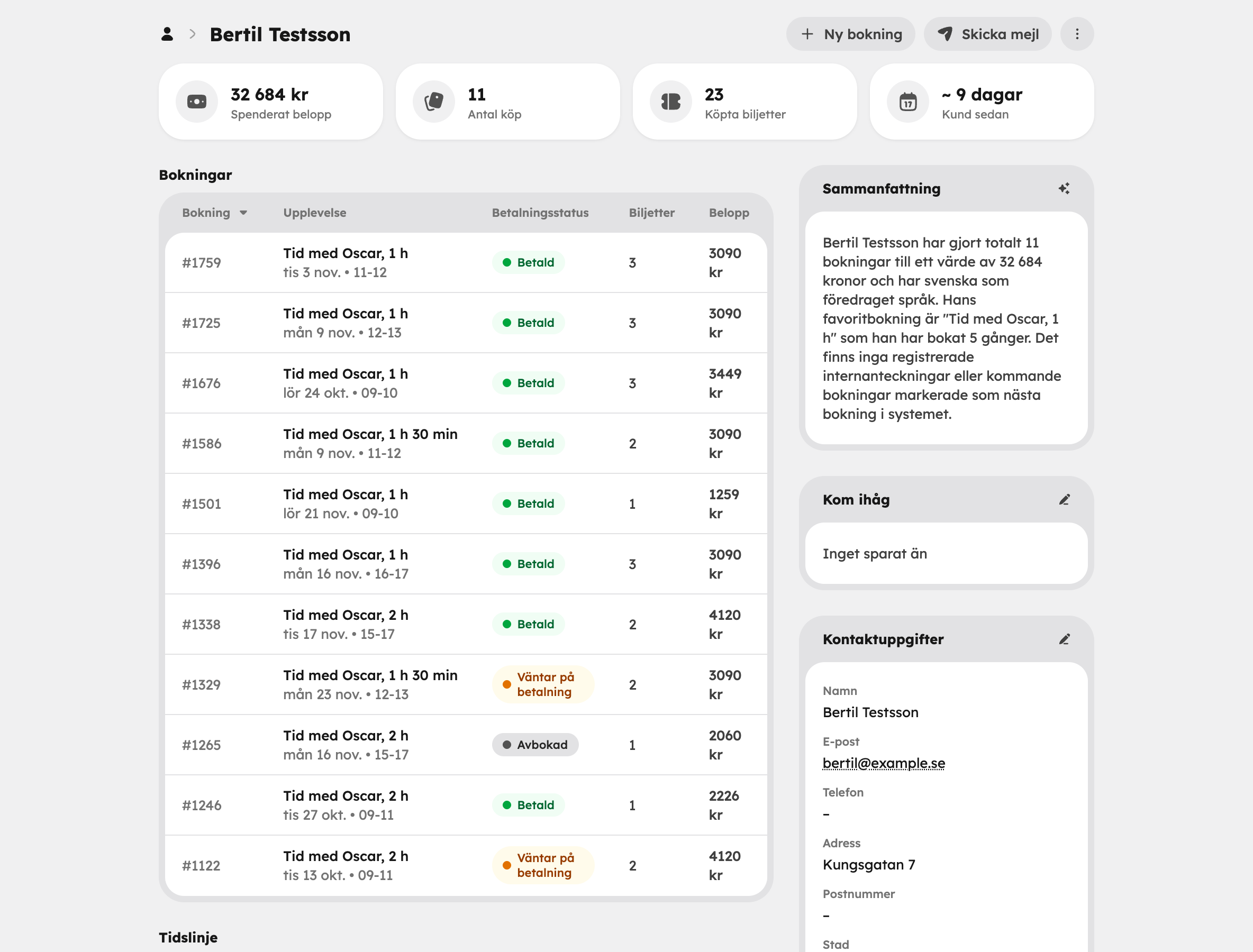Click the Betalningsstatus column header
The width and height of the screenshot is (1253, 952).
(540, 213)
